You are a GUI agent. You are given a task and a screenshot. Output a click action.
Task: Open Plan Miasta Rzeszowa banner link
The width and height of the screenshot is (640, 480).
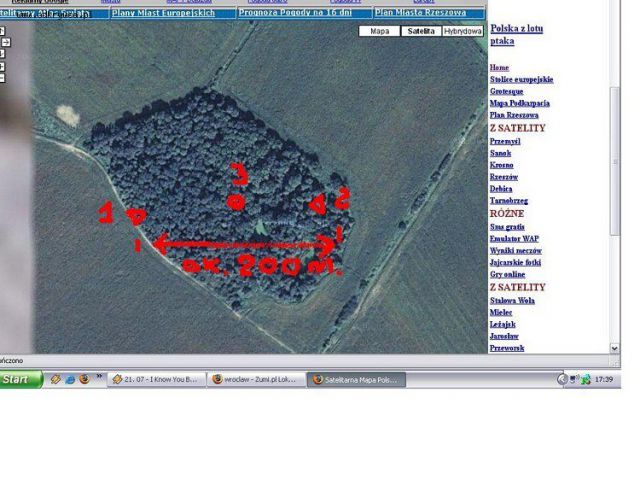[x=420, y=12]
